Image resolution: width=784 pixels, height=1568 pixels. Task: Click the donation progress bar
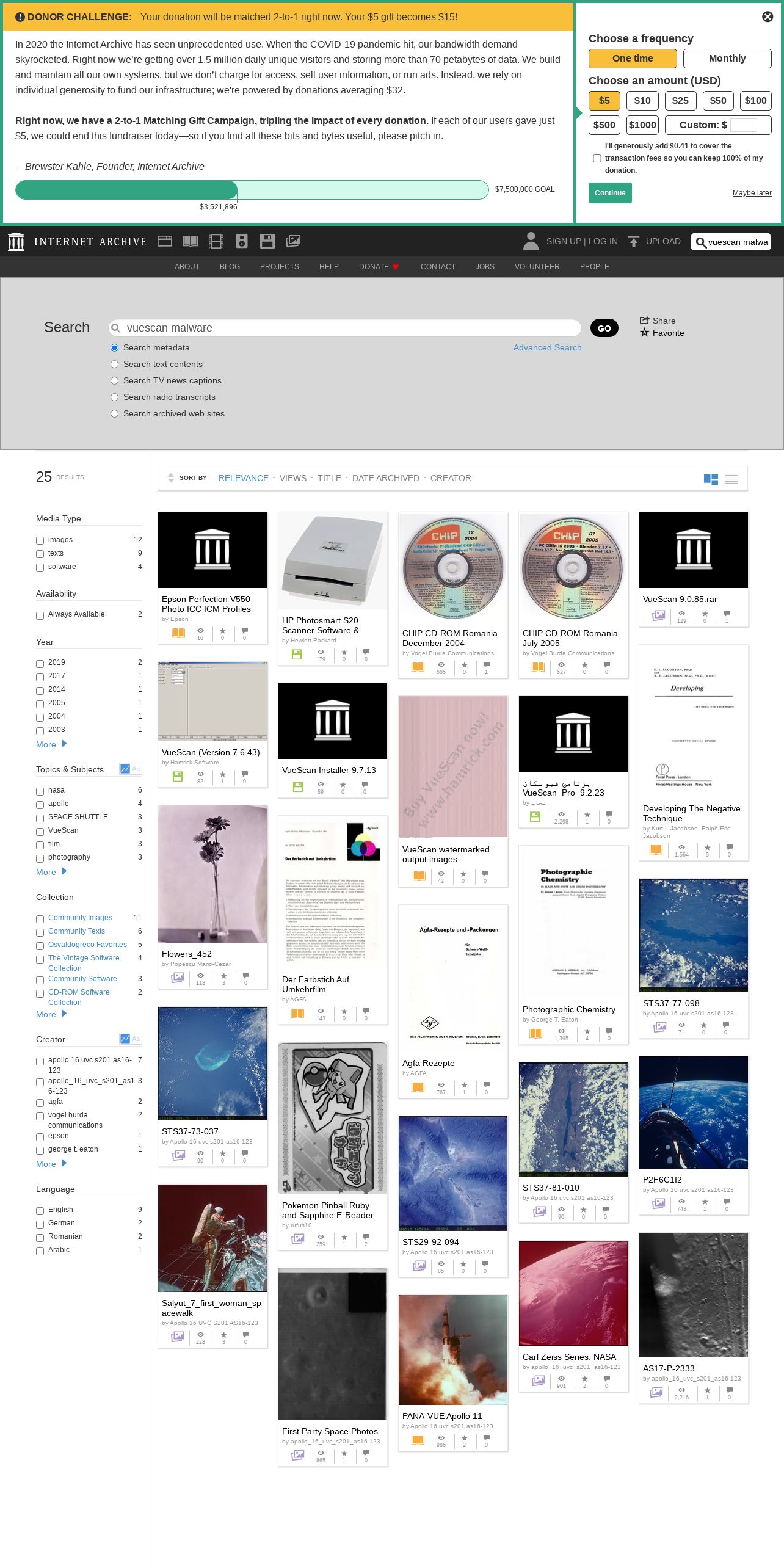[x=252, y=190]
